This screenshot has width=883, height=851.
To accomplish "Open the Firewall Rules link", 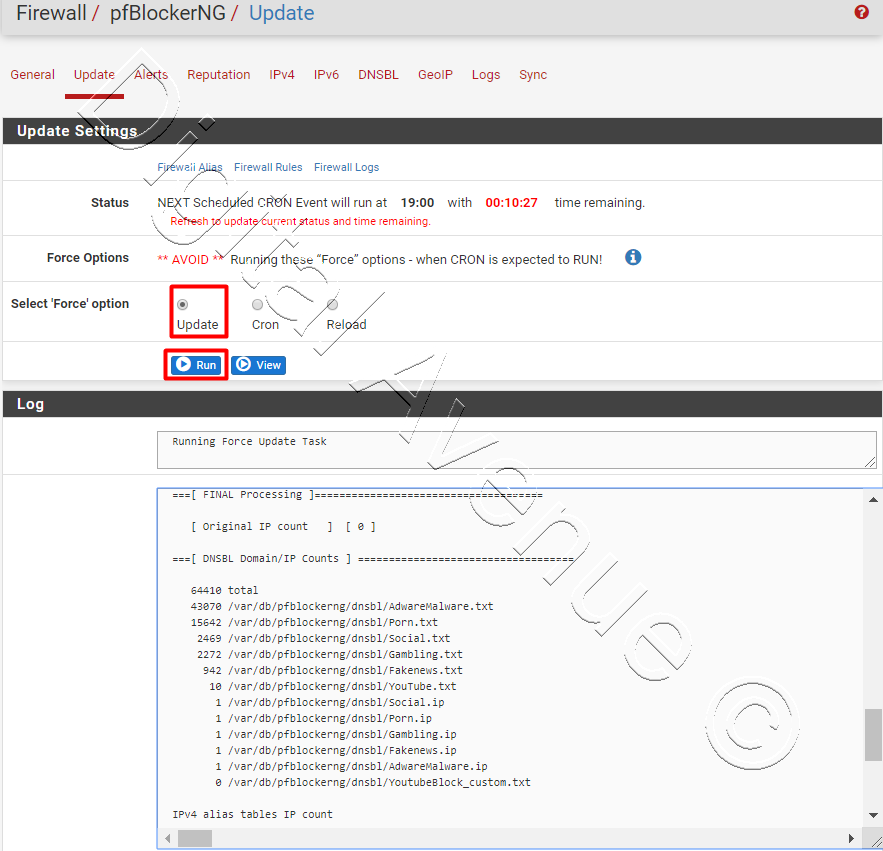I will click(268, 167).
